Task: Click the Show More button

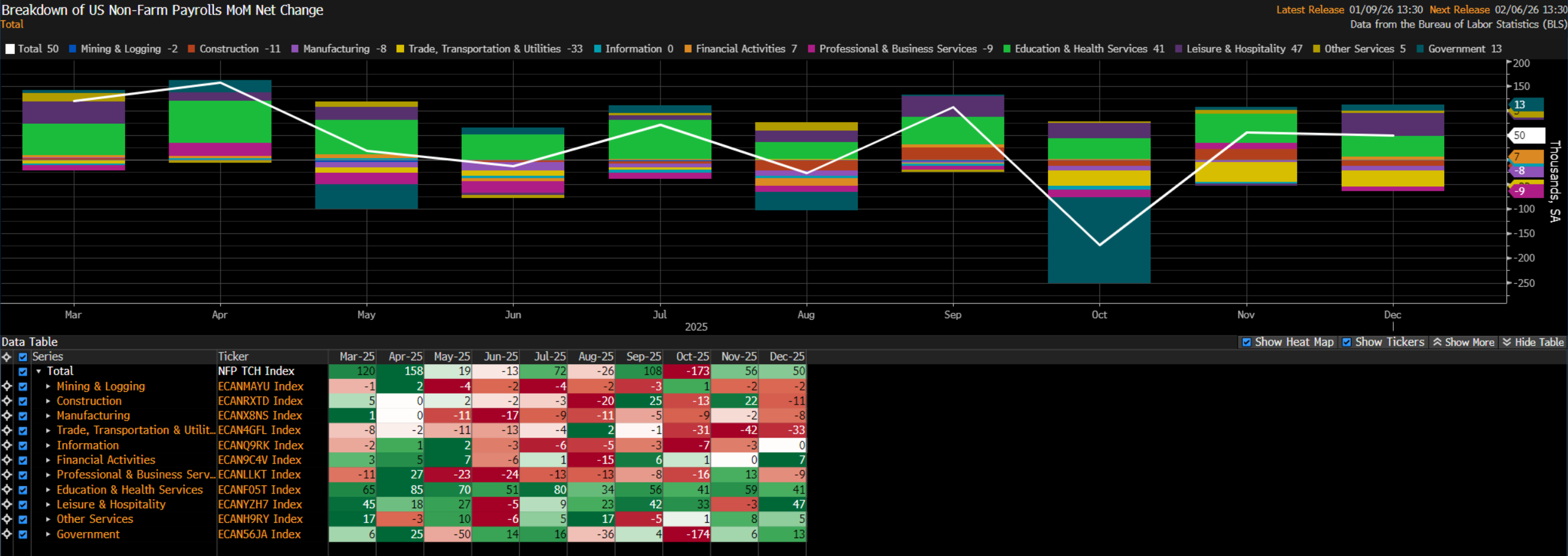Action: click(x=1464, y=342)
